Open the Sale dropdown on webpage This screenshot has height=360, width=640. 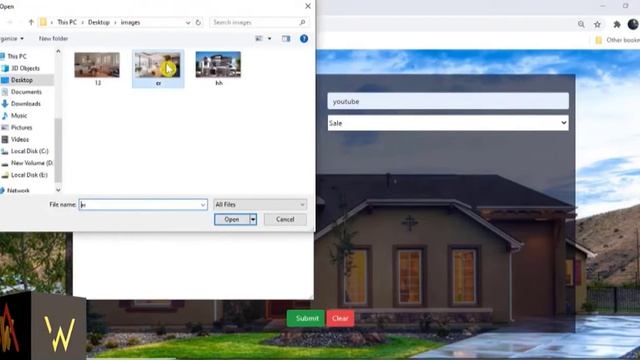448,123
